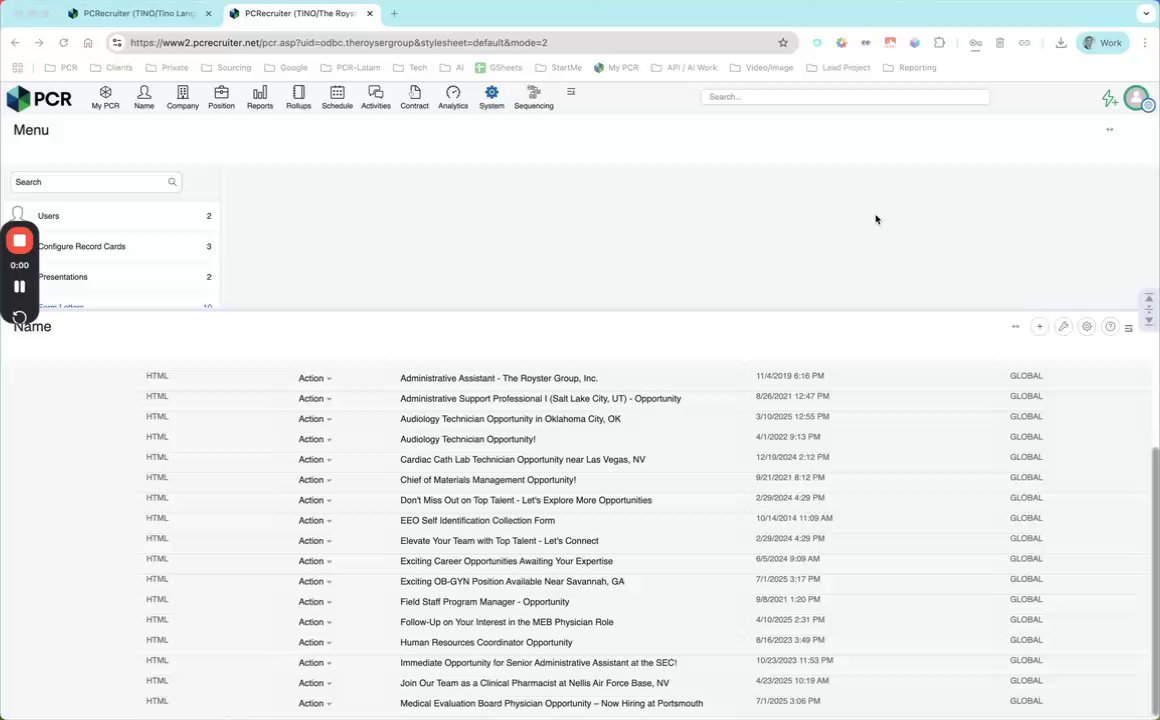Screen dimensions: 1160x720
Task: Click the expand-width arrows in Menu panel
Action: pyautogui.click(x=1110, y=129)
